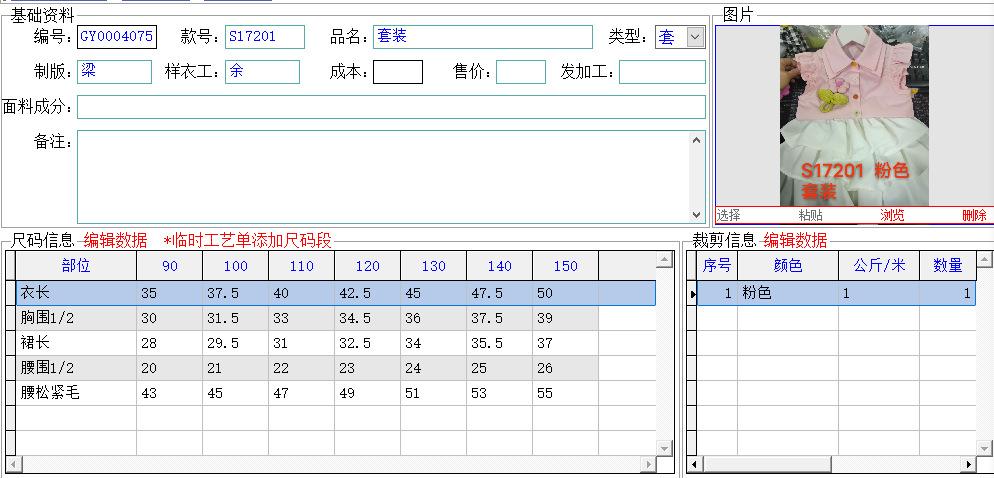
Task: Open the 类型 dropdown arrow
Action: coord(696,37)
